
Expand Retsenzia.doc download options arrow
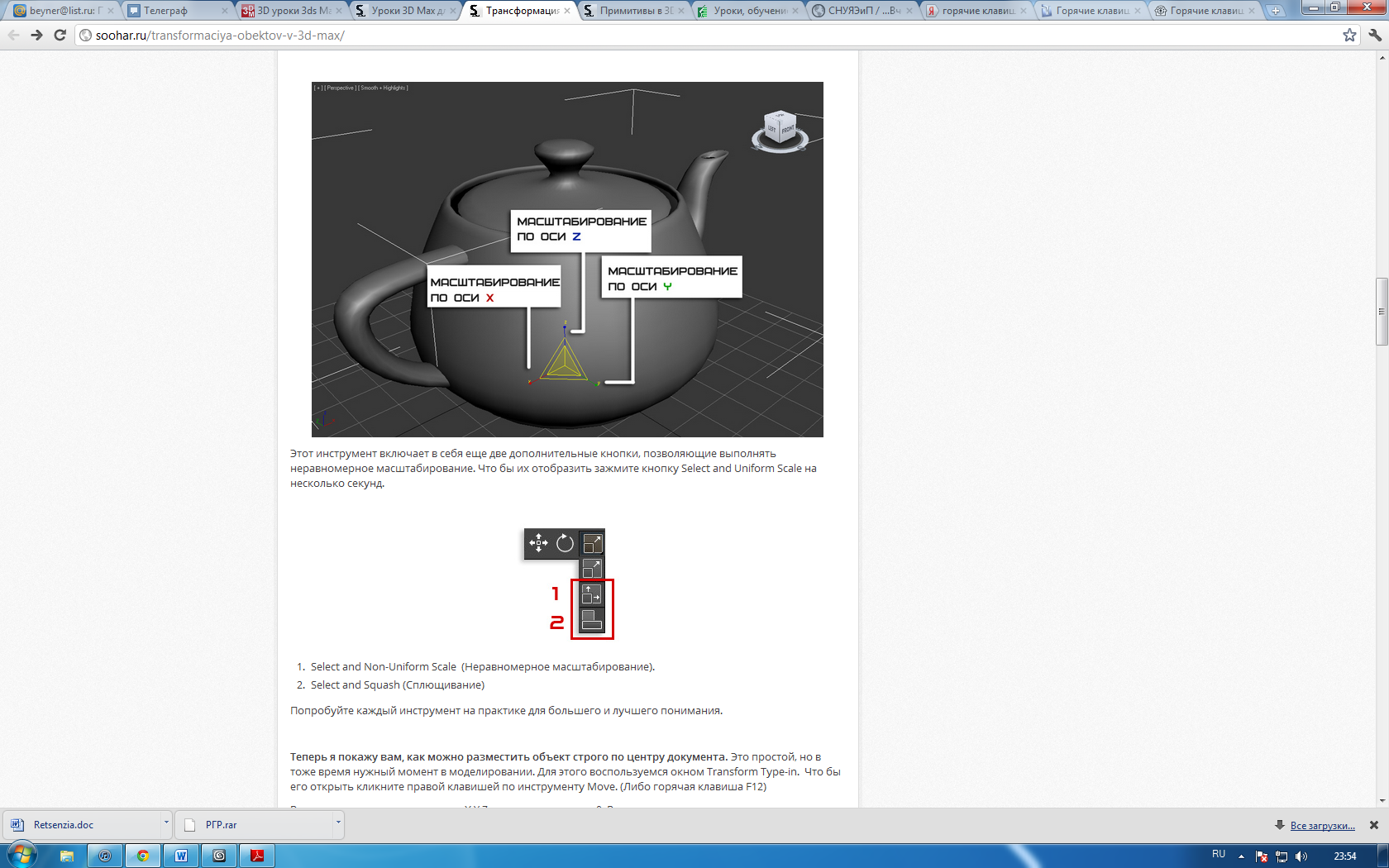(x=166, y=823)
